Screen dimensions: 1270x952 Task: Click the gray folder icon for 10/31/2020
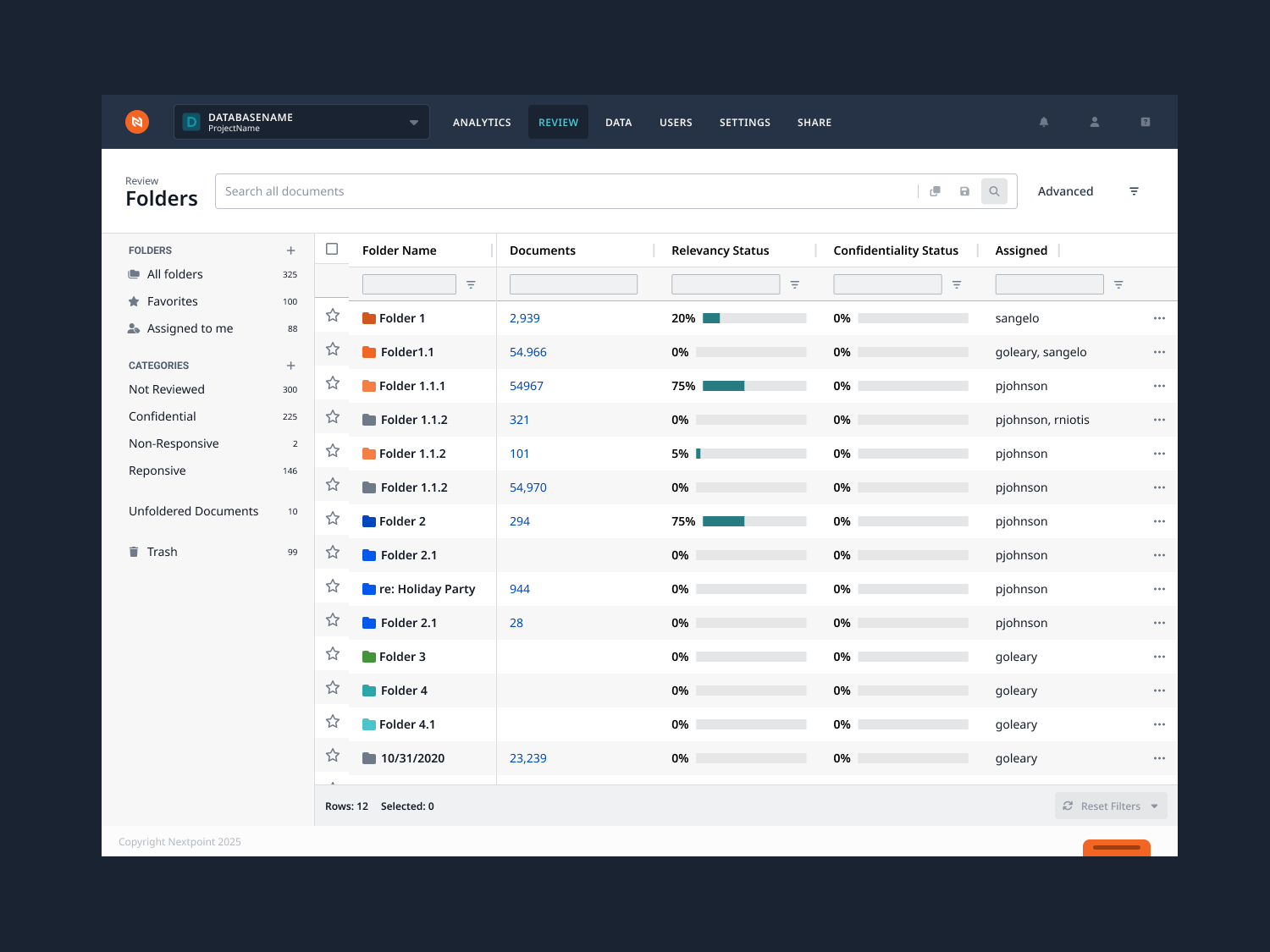(369, 758)
